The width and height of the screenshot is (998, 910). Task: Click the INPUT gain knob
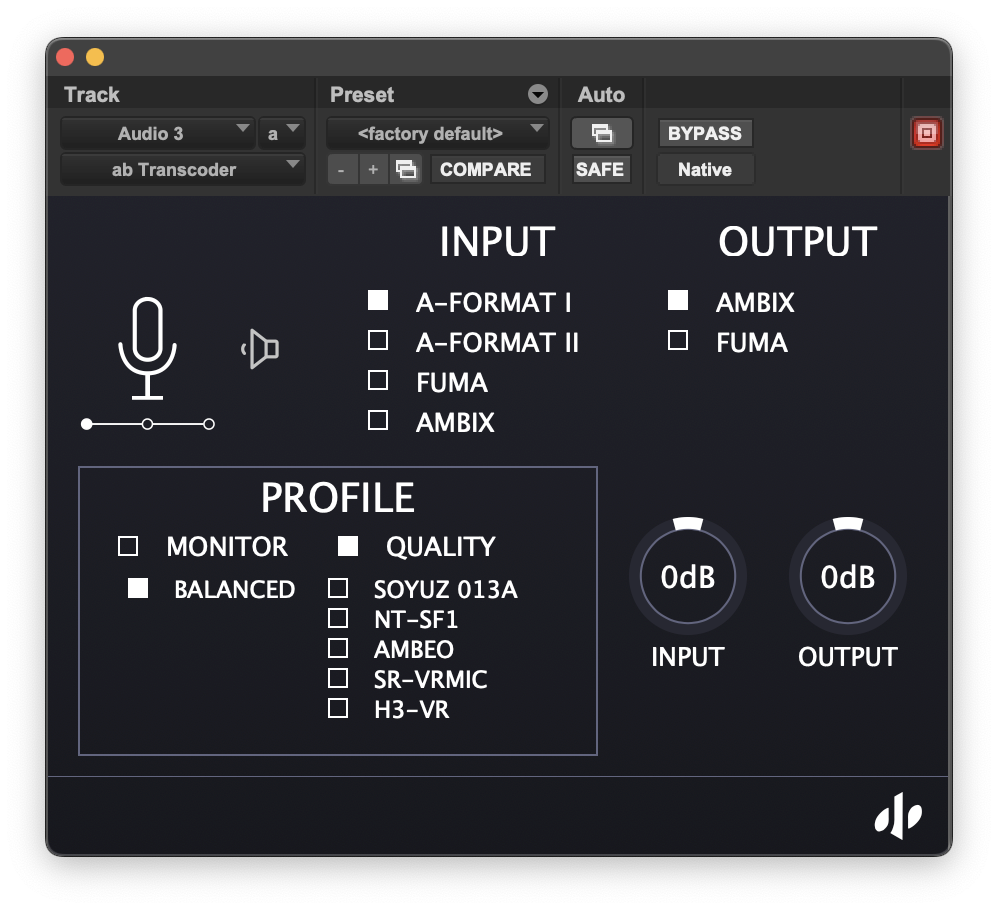(687, 577)
